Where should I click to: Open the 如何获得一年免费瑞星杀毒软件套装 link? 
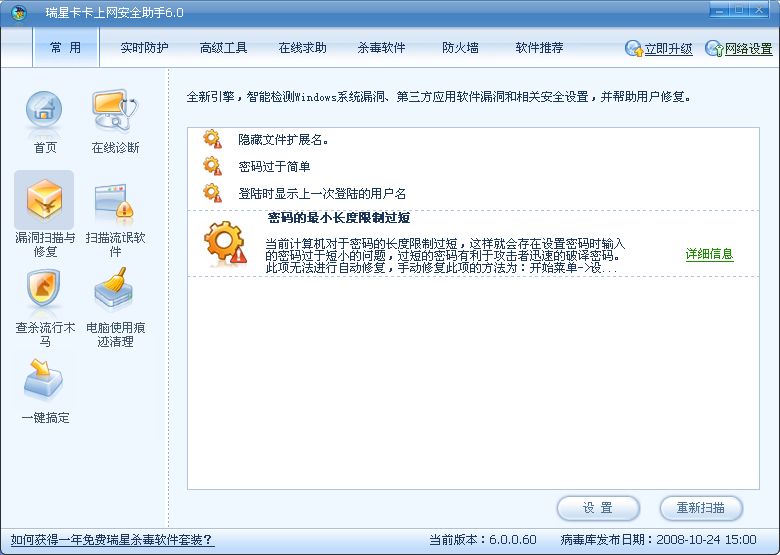(112, 540)
